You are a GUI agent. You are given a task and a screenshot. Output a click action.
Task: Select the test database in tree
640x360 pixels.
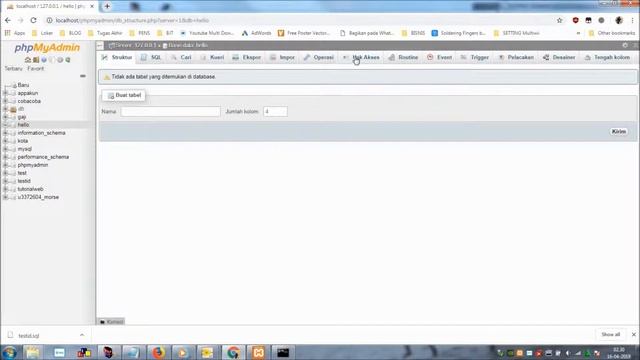(x=22, y=173)
